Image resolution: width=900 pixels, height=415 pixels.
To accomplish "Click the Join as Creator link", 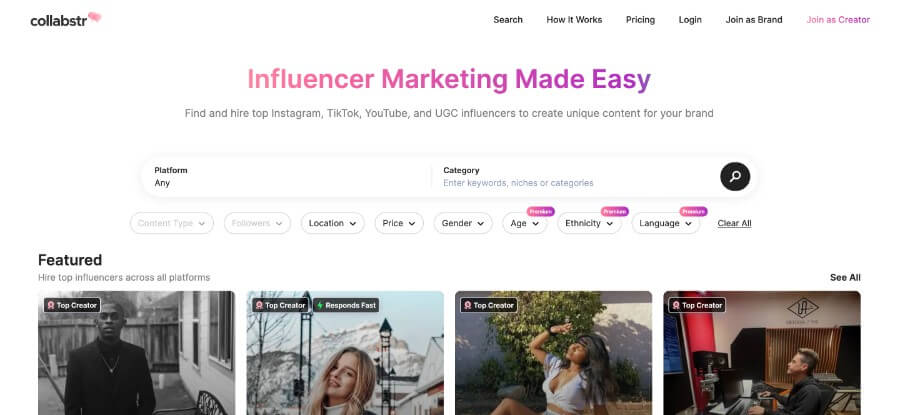I will coord(838,20).
